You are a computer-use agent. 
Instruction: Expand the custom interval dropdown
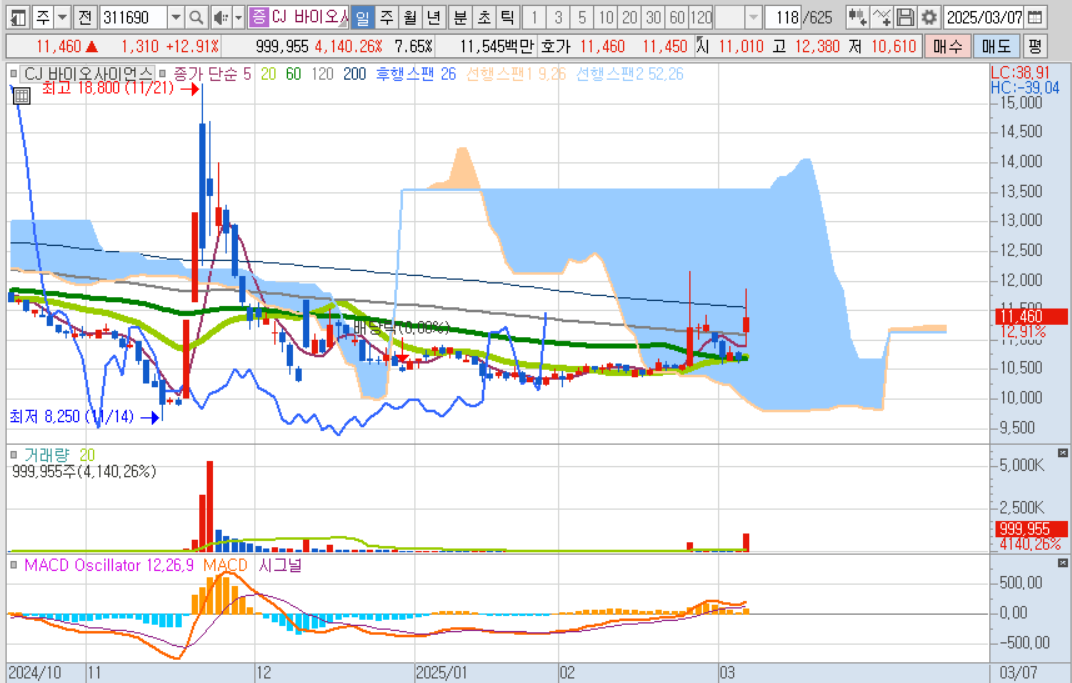753,17
